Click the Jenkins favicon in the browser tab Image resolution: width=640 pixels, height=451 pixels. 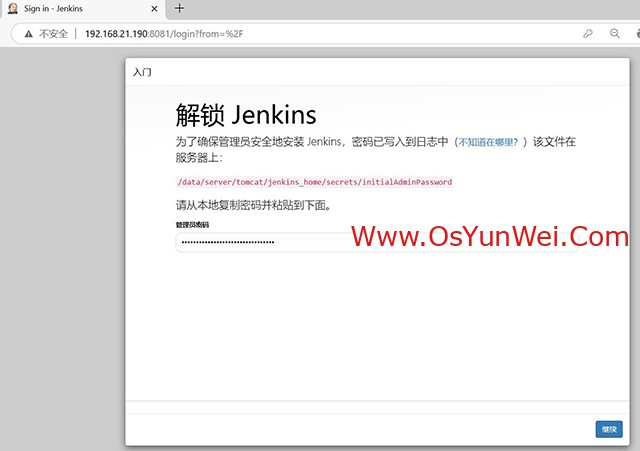click(13, 9)
